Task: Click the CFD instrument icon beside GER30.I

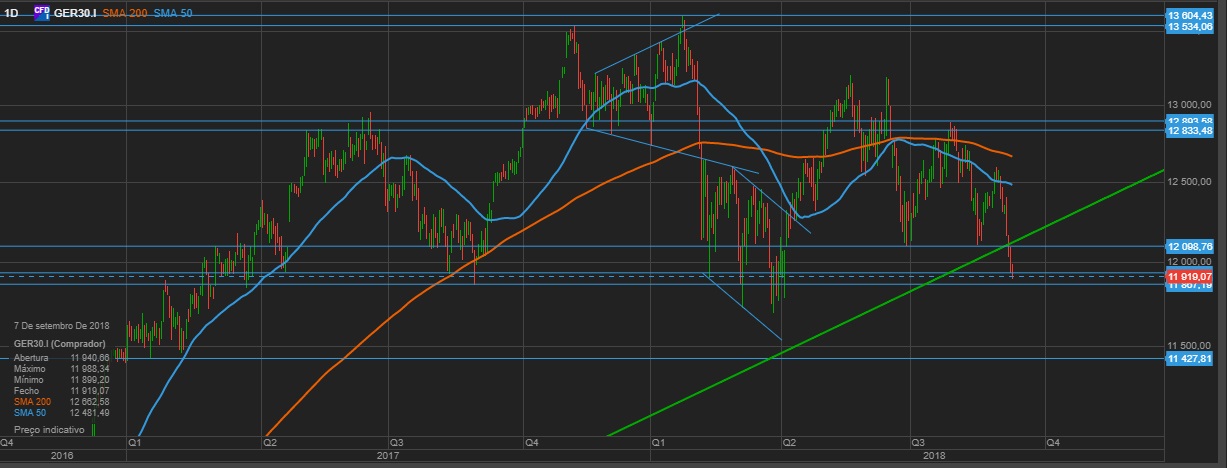Action: 41,12
